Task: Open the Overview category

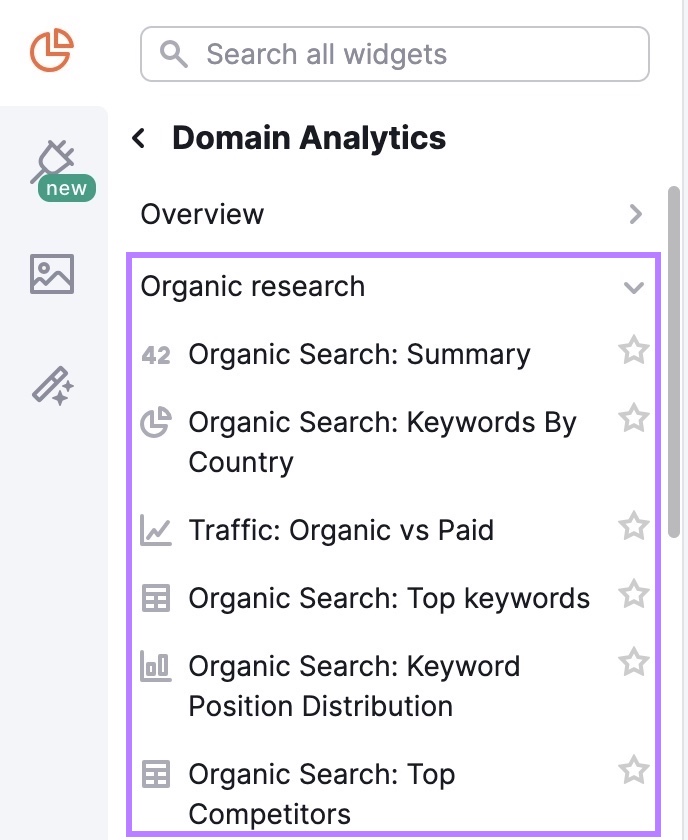Action: (392, 214)
